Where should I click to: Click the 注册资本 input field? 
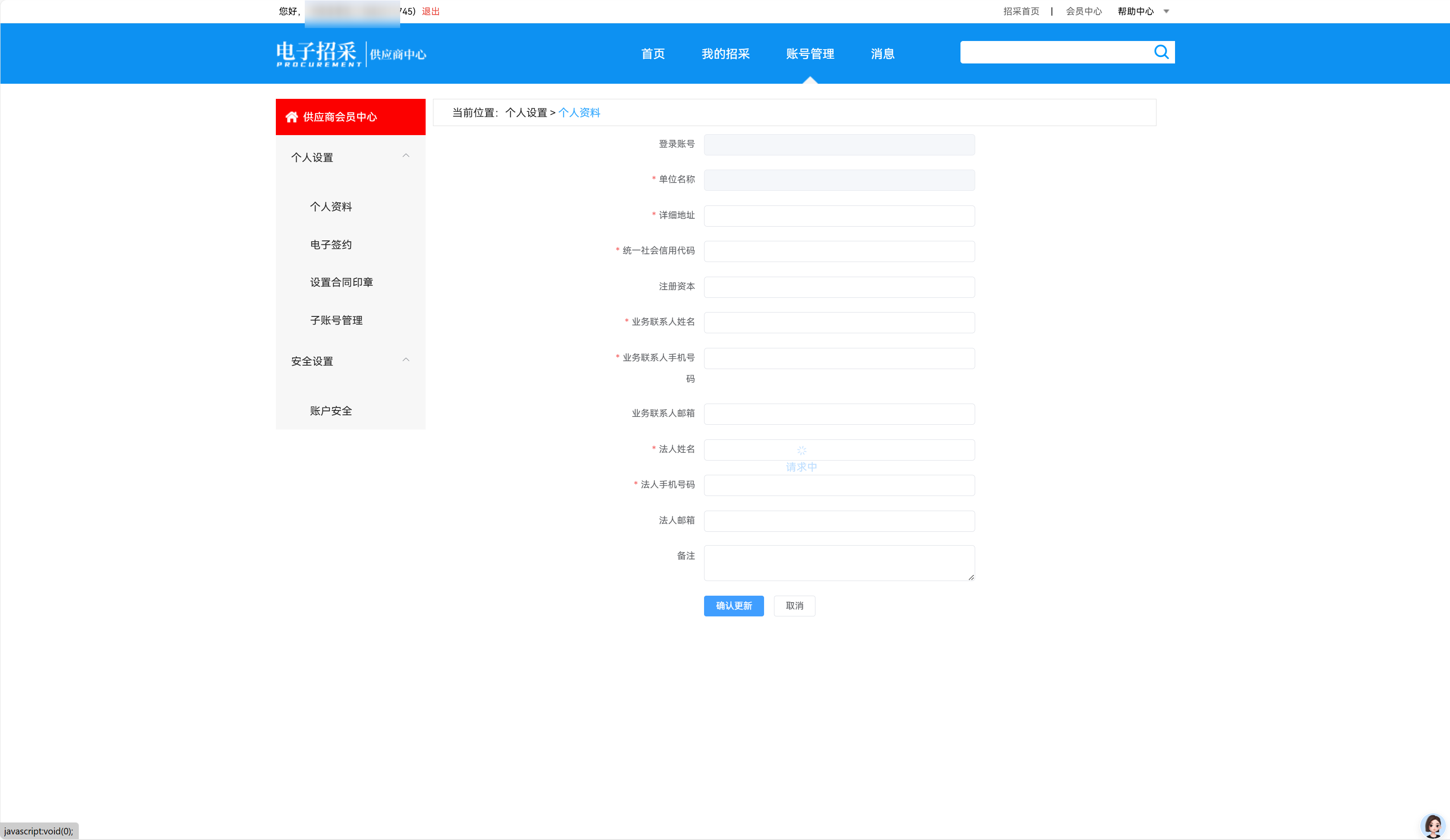pos(839,287)
